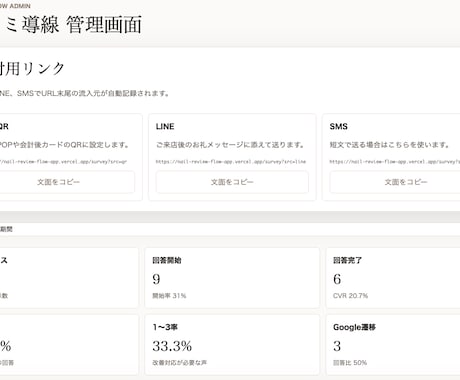
Task: Click the value 9 under 回答開始
Action: click(156, 279)
